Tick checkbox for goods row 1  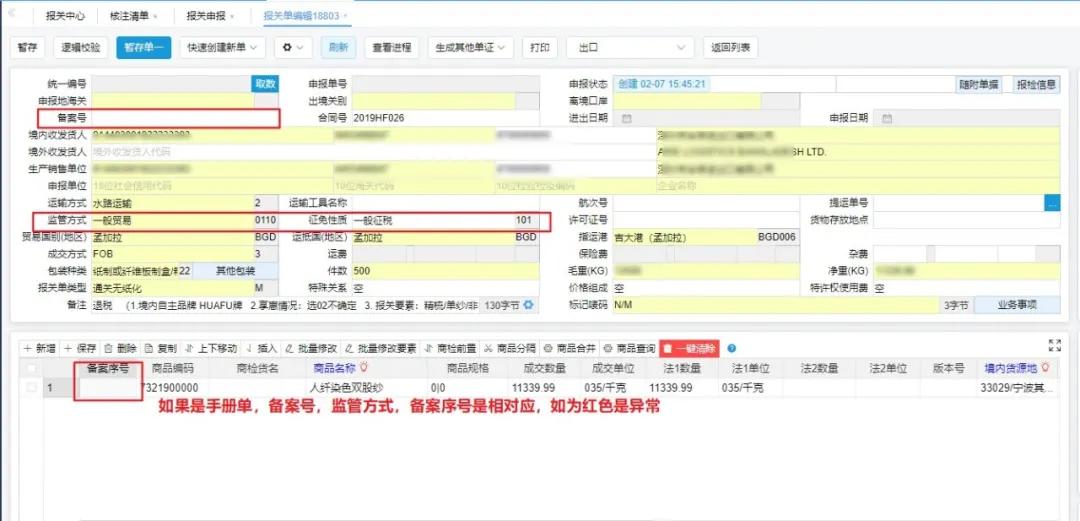click(x=31, y=388)
